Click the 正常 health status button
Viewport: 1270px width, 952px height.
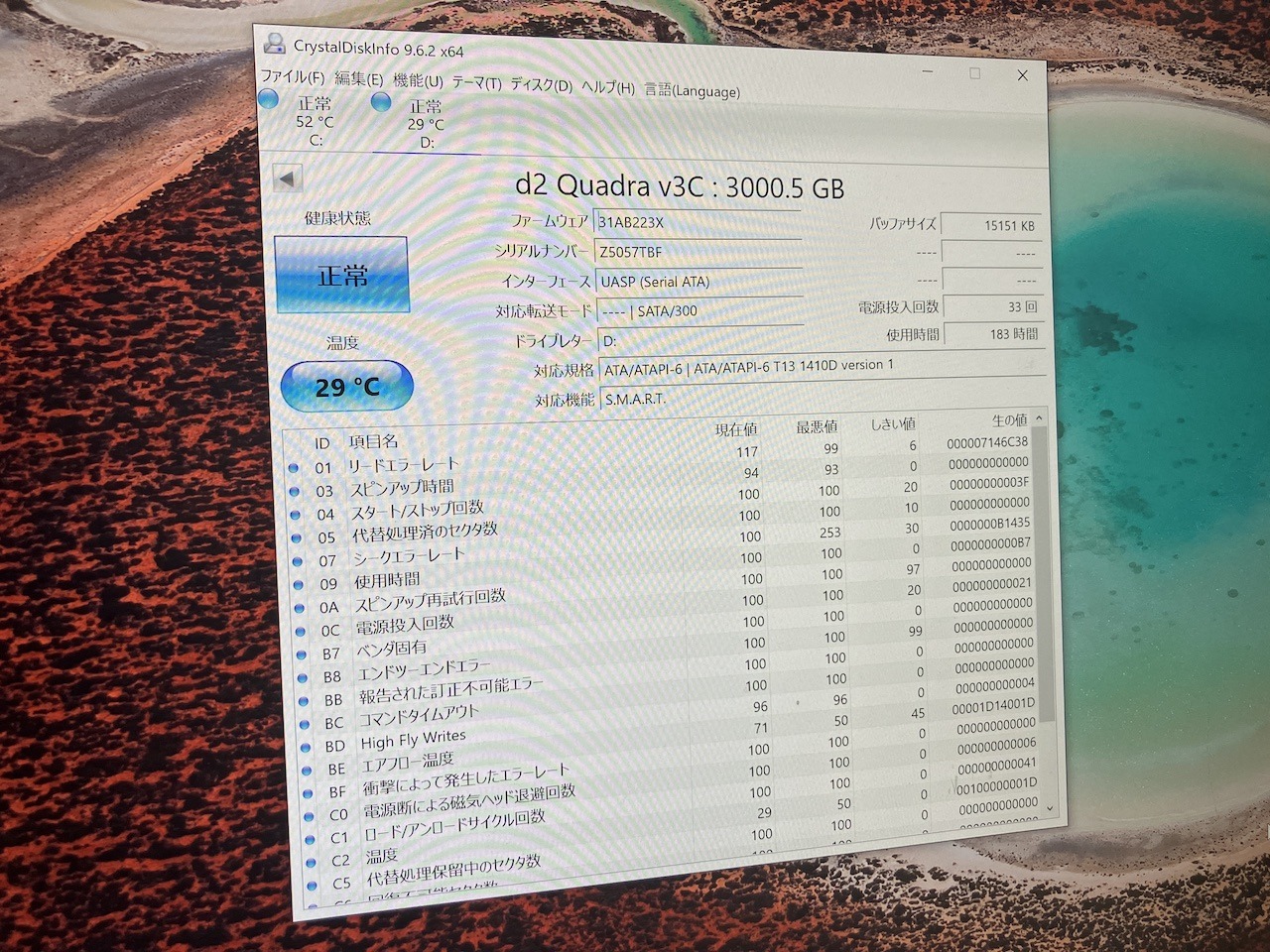[342, 275]
